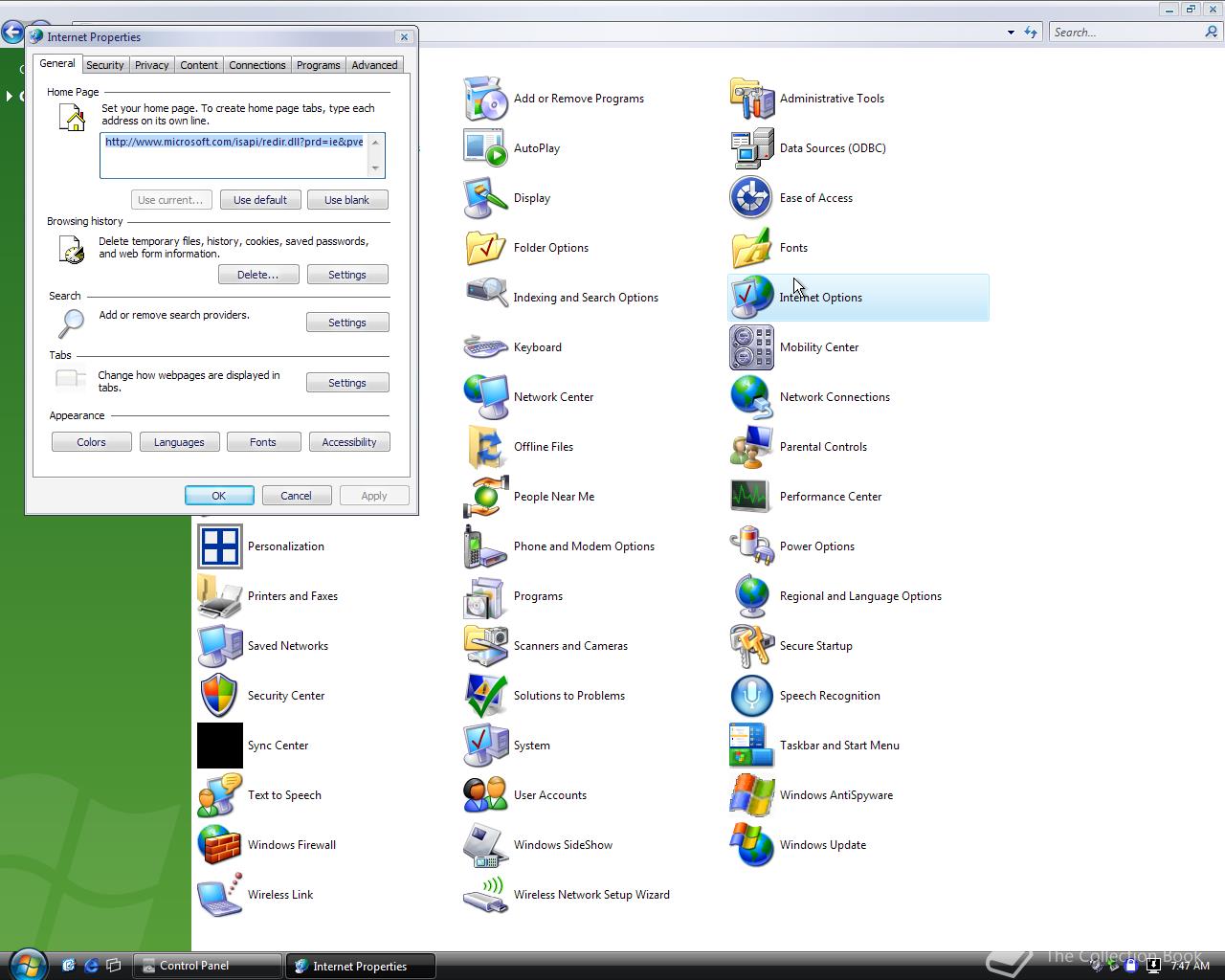Switch to the Advanced tab
The width and height of the screenshot is (1225, 980).
(374, 65)
